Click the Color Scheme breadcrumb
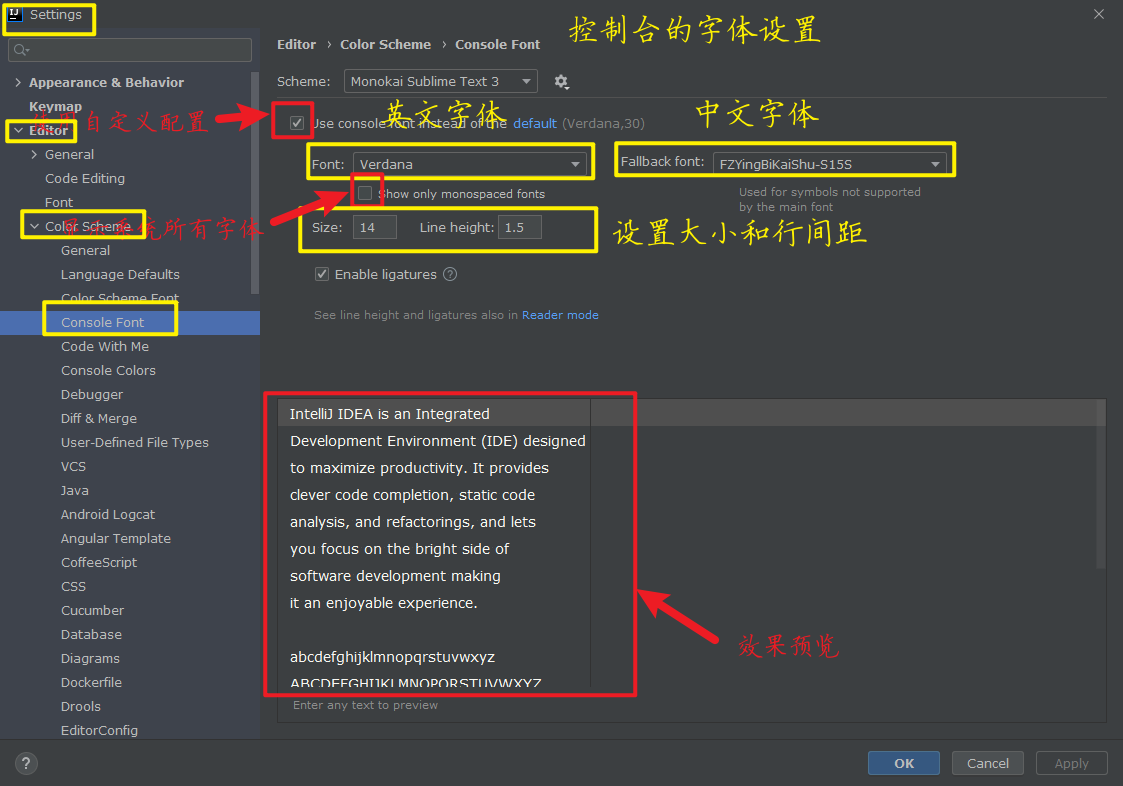The height and width of the screenshot is (786, 1123). pyautogui.click(x=385, y=44)
